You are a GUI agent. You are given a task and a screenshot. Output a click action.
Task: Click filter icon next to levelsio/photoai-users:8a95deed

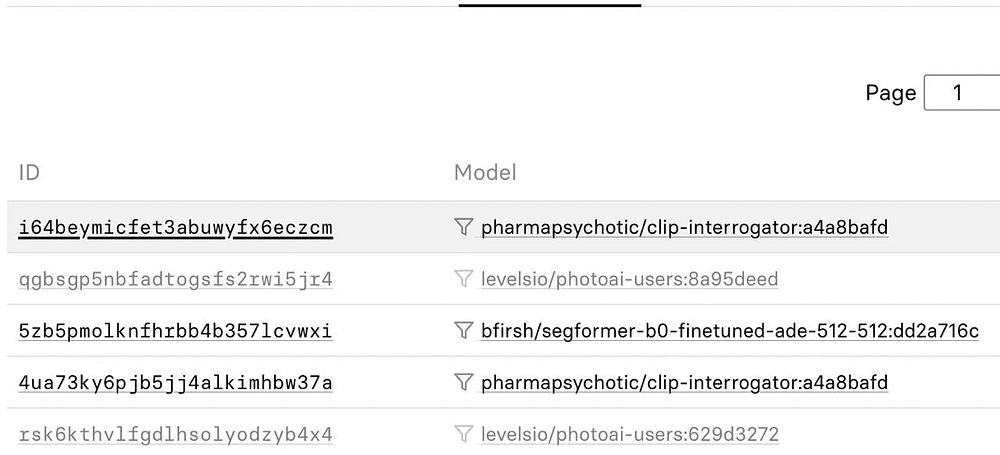click(x=463, y=279)
